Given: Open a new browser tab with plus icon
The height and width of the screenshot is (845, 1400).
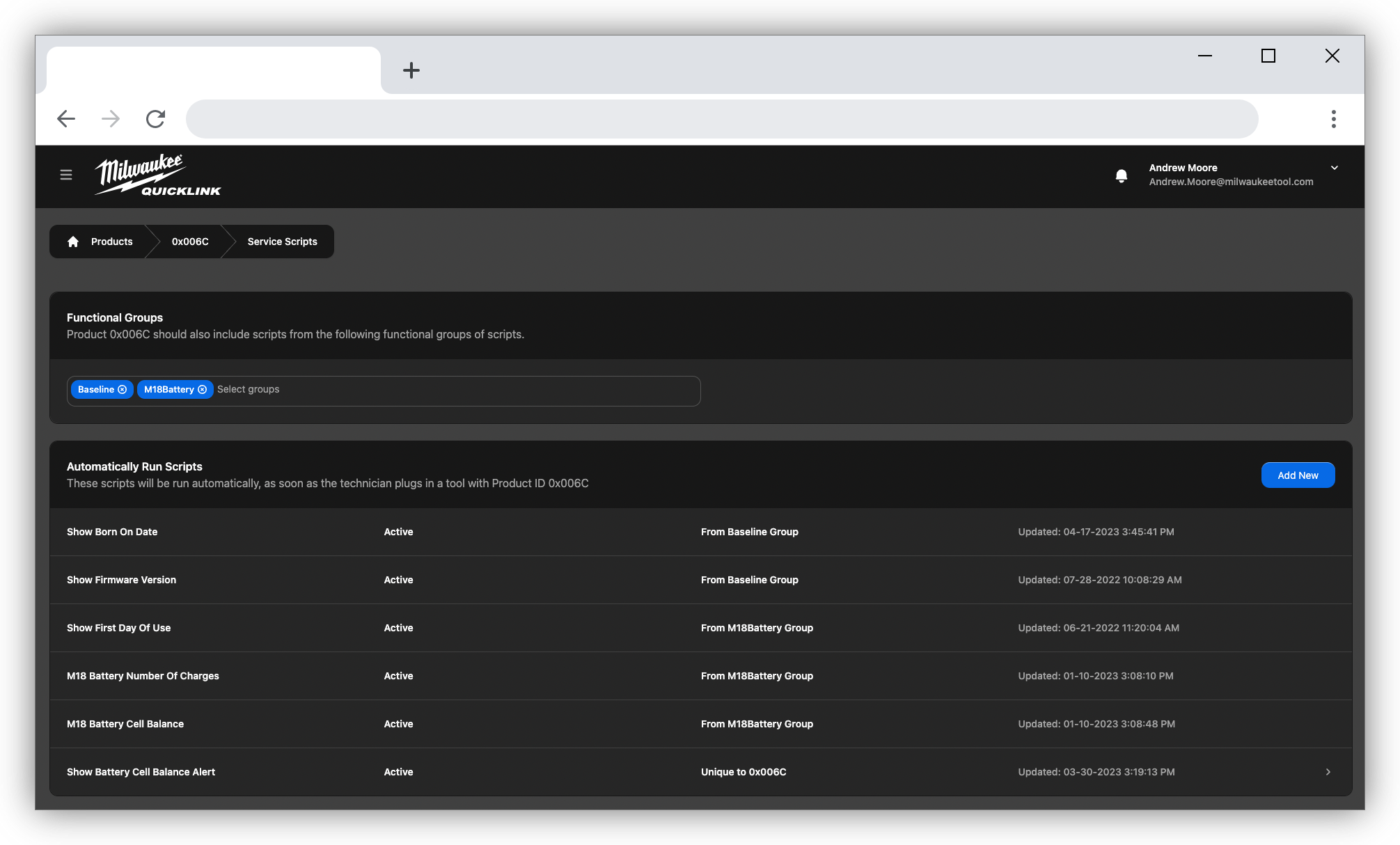Looking at the screenshot, I should click(x=411, y=70).
